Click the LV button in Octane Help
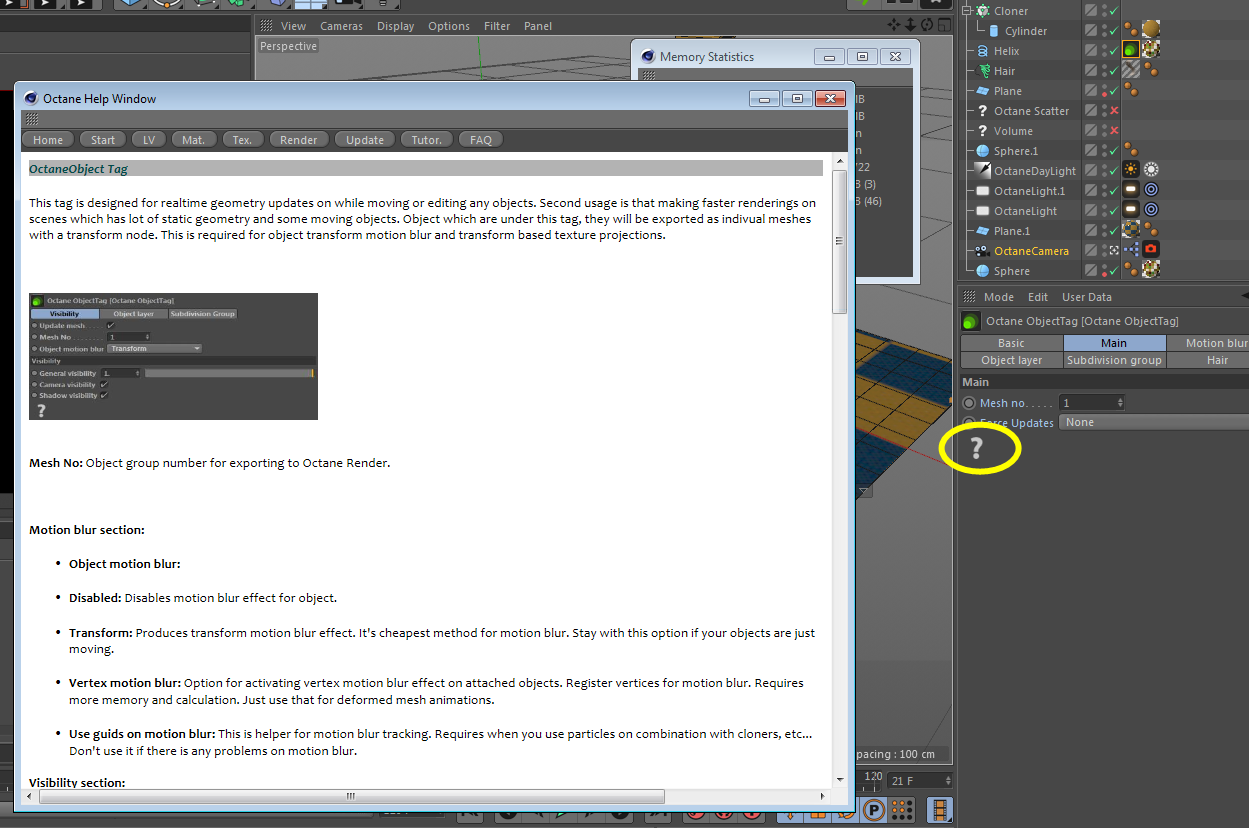This screenshot has height=828, width=1249. [148, 140]
